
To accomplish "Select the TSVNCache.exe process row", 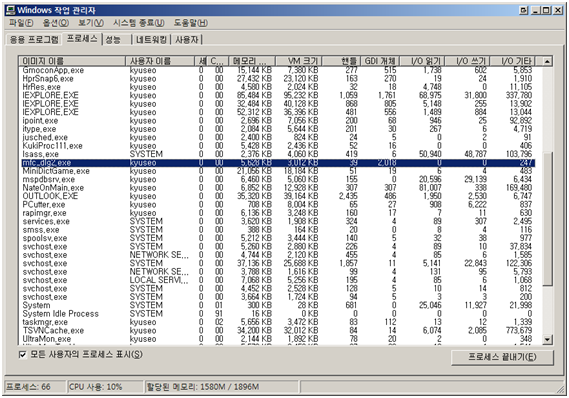I will point(277,331).
